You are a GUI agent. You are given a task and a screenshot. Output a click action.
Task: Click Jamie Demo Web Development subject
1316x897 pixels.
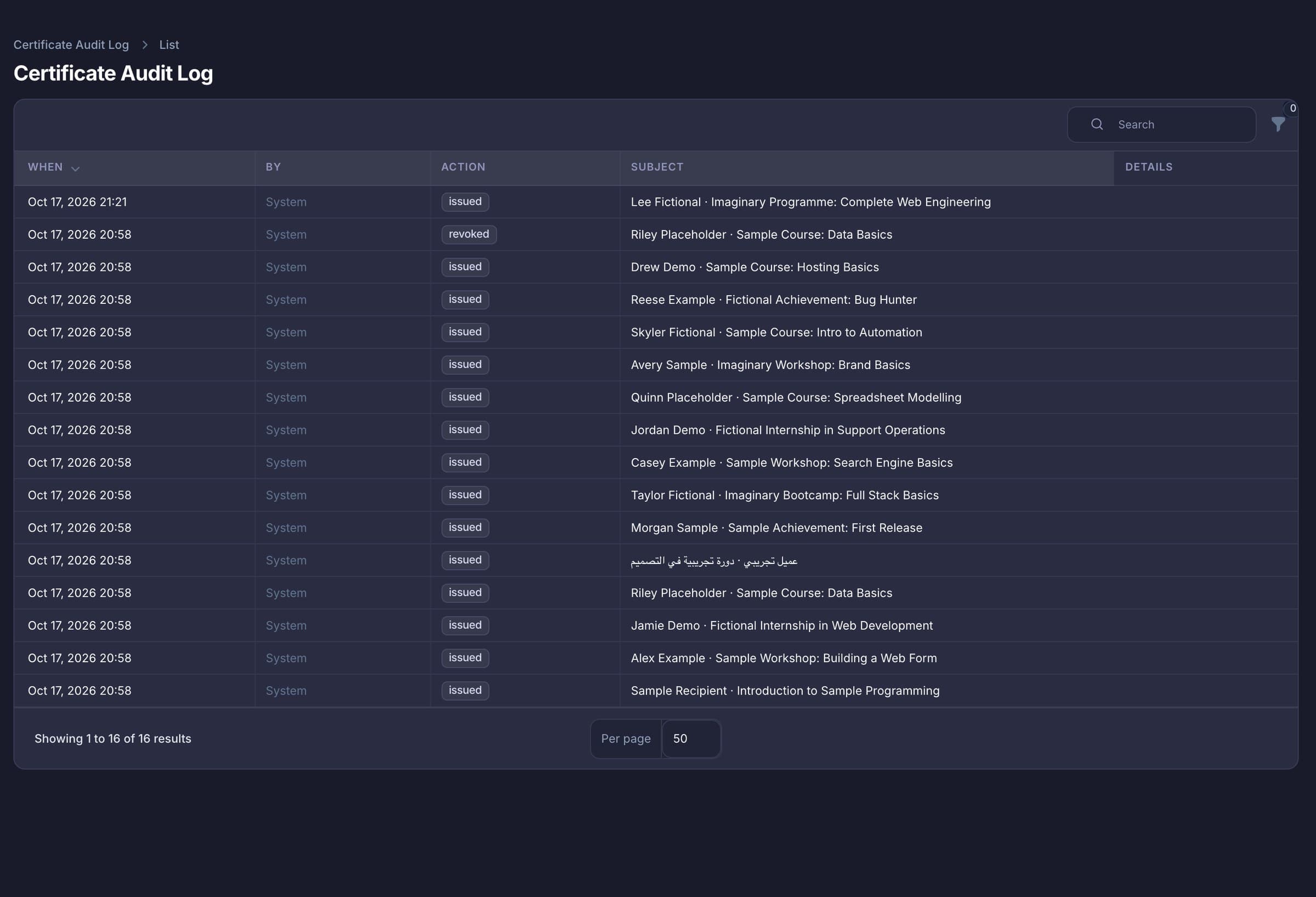pos(781,625)
